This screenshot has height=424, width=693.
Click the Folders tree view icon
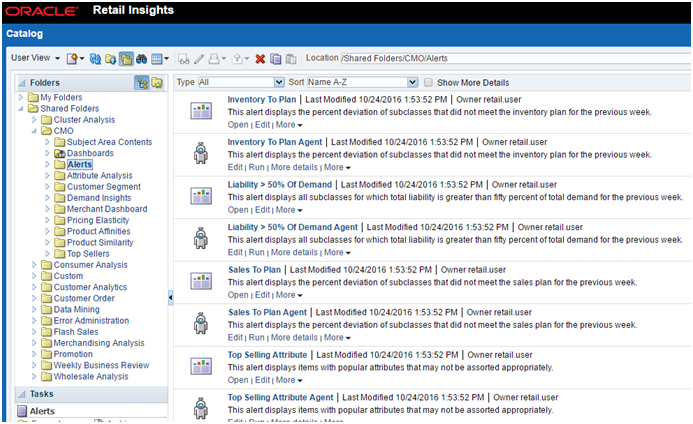click(142, 83)
